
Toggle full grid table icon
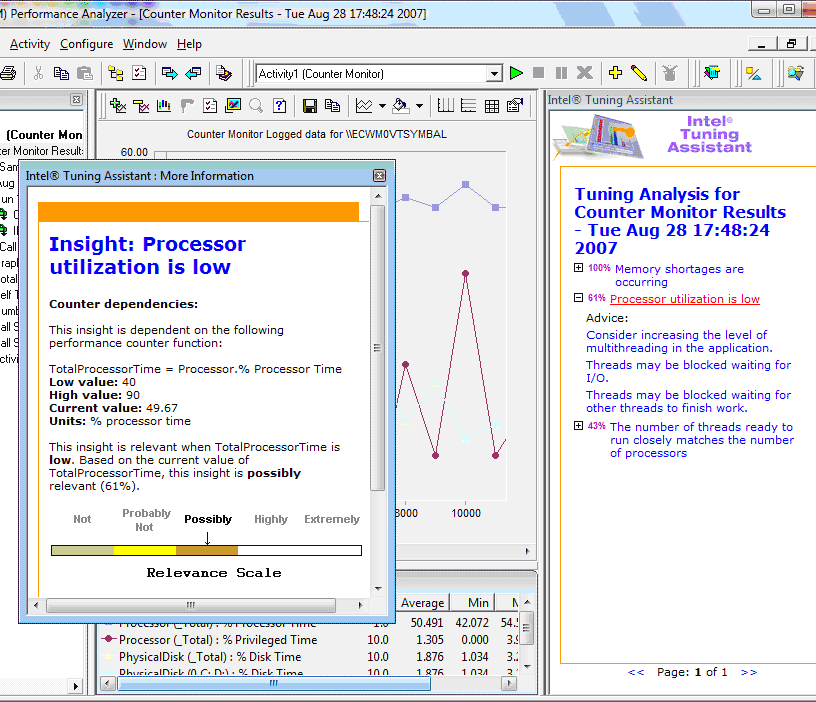coord(492,106)
